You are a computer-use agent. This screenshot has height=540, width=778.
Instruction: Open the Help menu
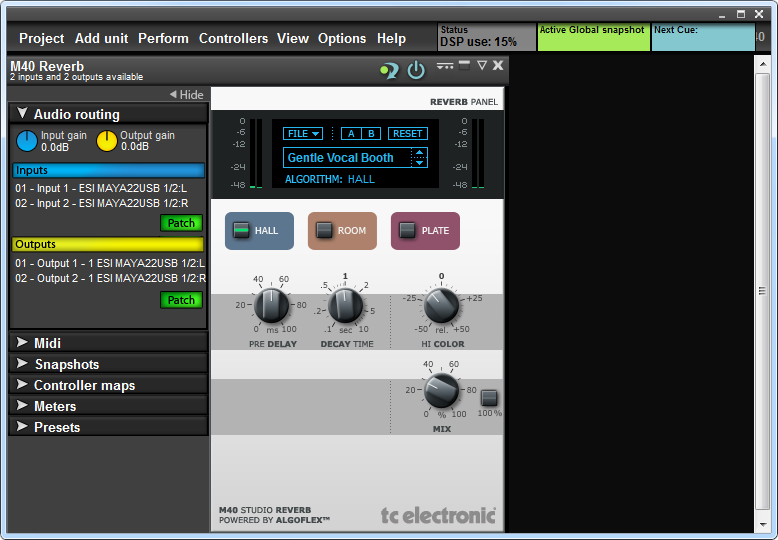pos(391,38)
